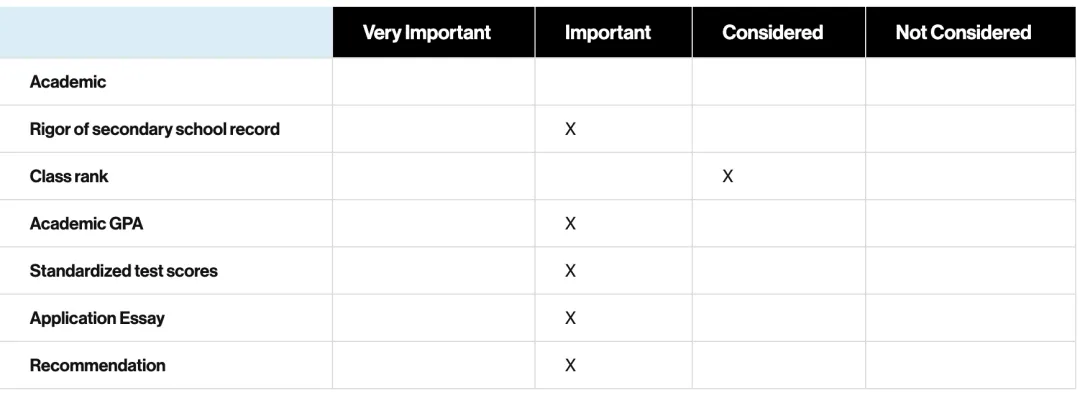The height and width of the screenshot is (398, 1080).
Task: Click the X for Standardized test scores
Action: tap(570, 271)
